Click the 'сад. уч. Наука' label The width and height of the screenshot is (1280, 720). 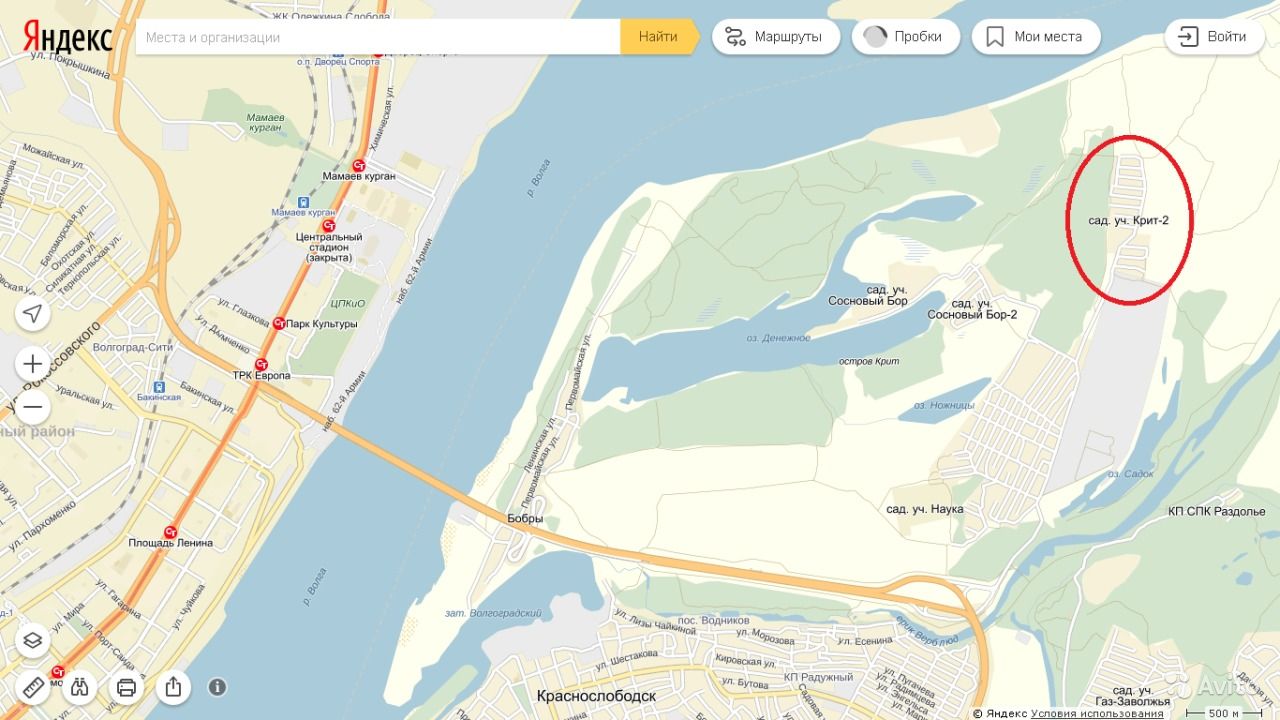pos(925,509)
